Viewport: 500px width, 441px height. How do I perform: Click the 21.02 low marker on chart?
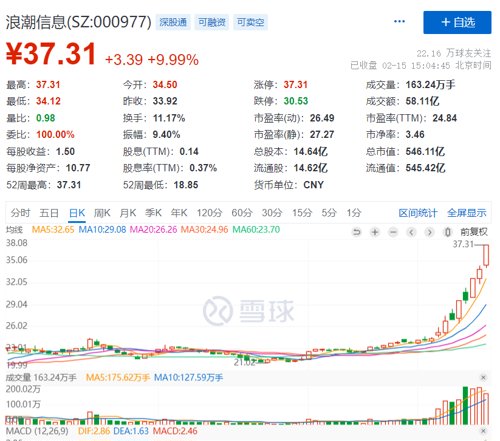[244, 362]
